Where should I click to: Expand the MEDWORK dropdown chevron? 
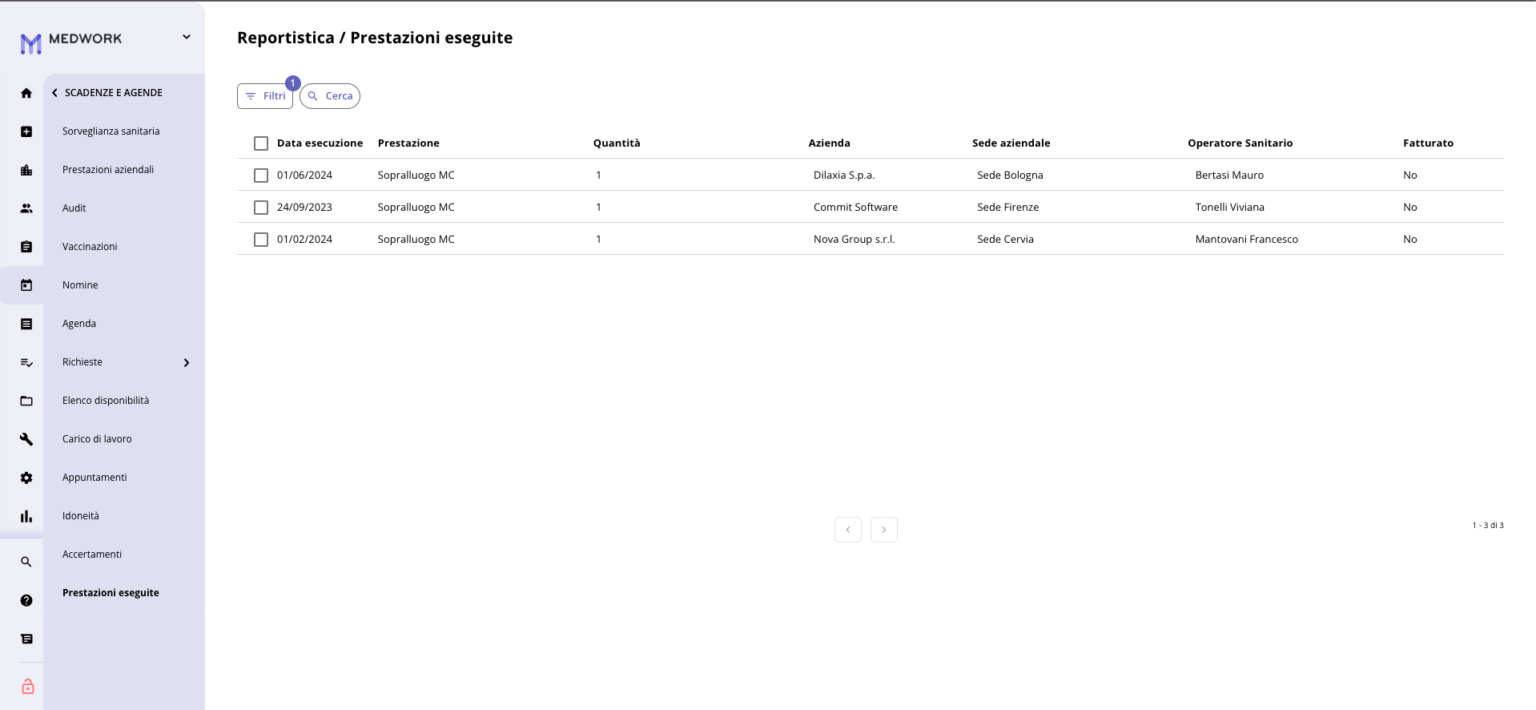[x=186, y=37]
